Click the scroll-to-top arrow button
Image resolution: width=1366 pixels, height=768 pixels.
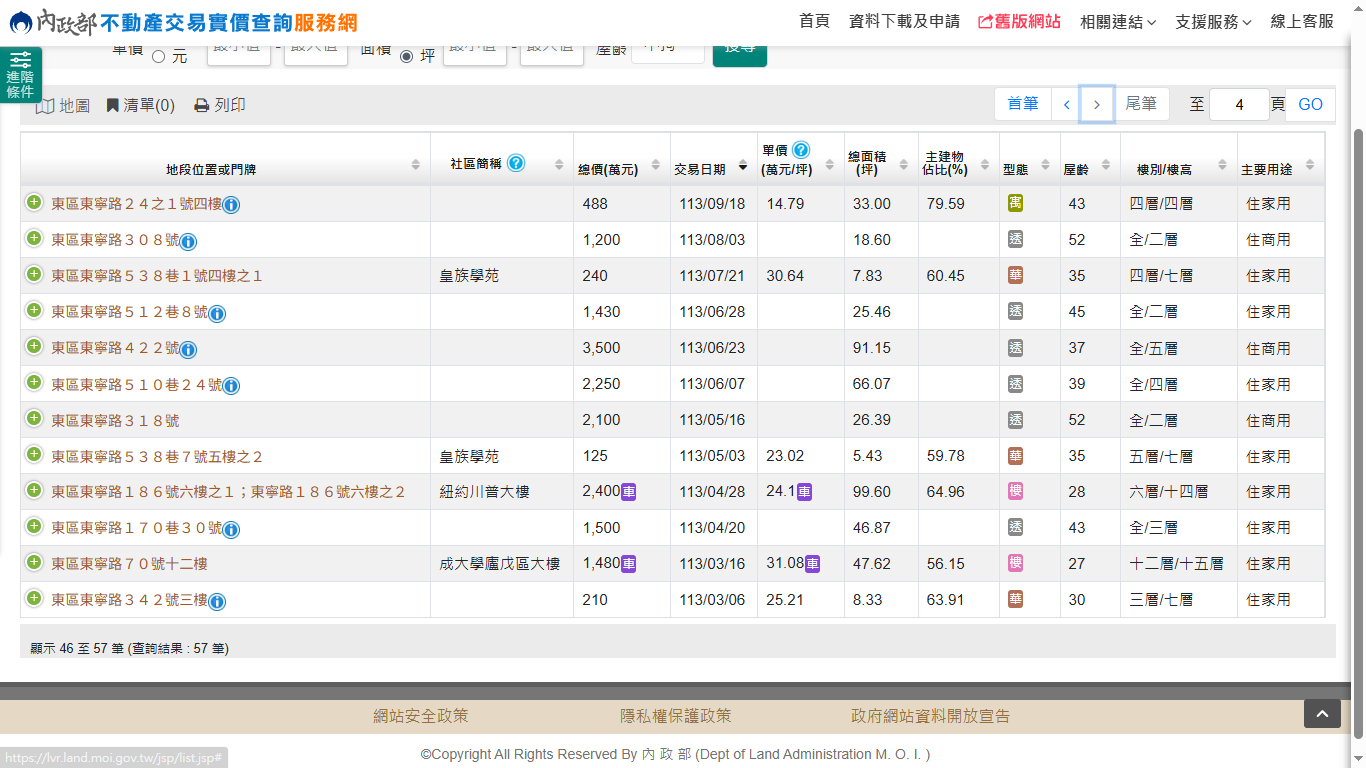point(1321,713)
